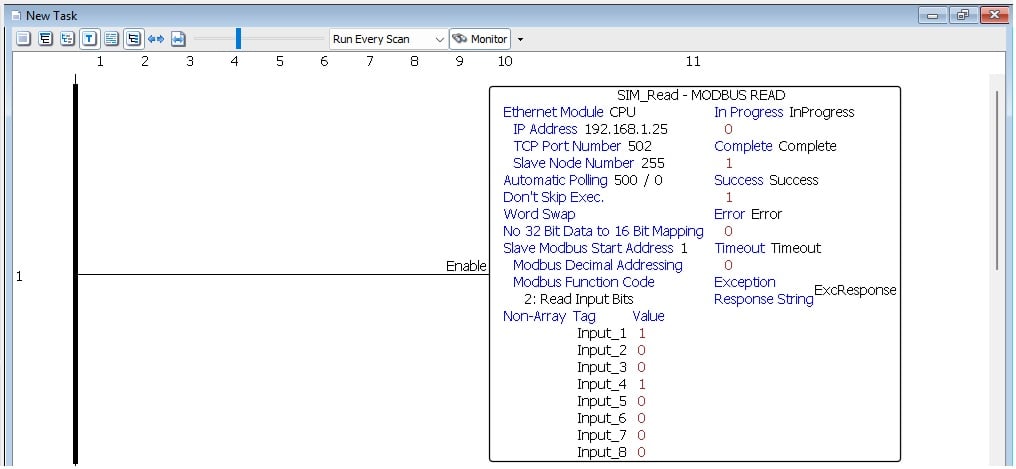Click the vertical scrollbar thumb on right
1016x469 pixels.
click(x=997, y=179)
